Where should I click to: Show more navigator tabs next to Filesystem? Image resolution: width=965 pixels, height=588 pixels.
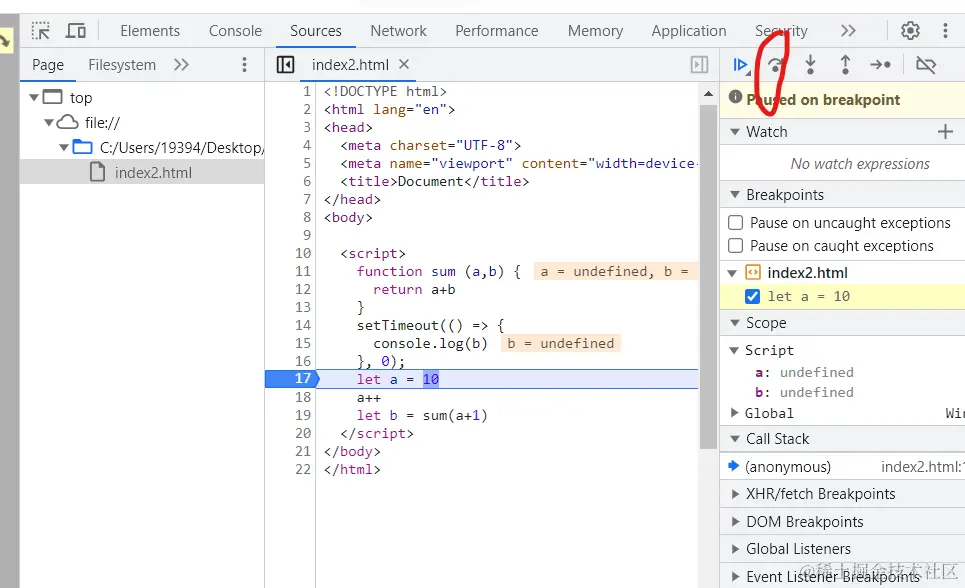181,65
